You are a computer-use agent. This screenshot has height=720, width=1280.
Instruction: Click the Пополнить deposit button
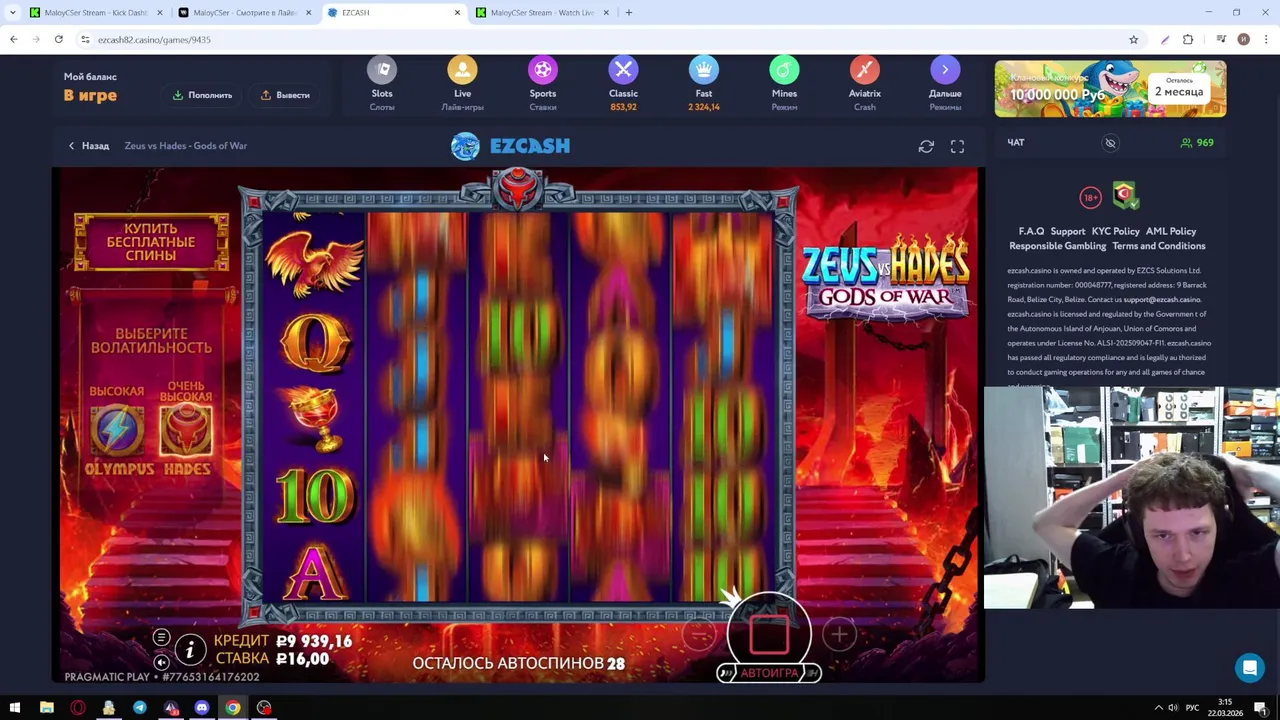pos(202,95)
